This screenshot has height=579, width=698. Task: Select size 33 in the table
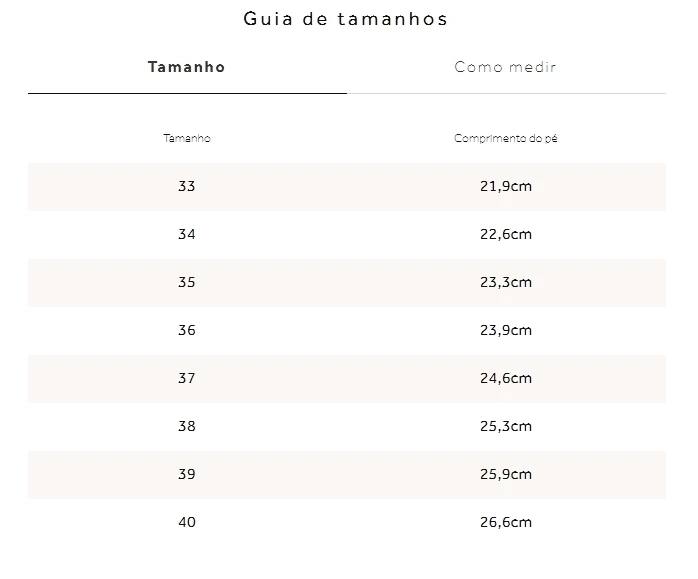click(187, 186)
